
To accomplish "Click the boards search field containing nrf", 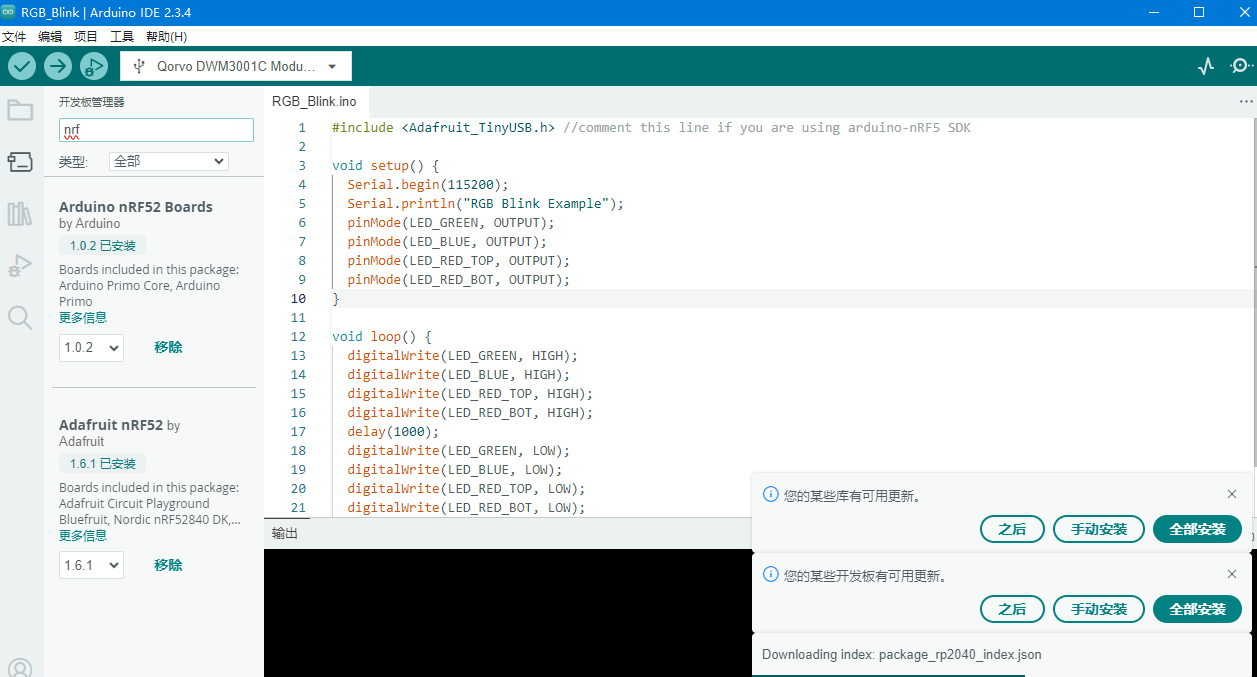I will coord(156,130).
